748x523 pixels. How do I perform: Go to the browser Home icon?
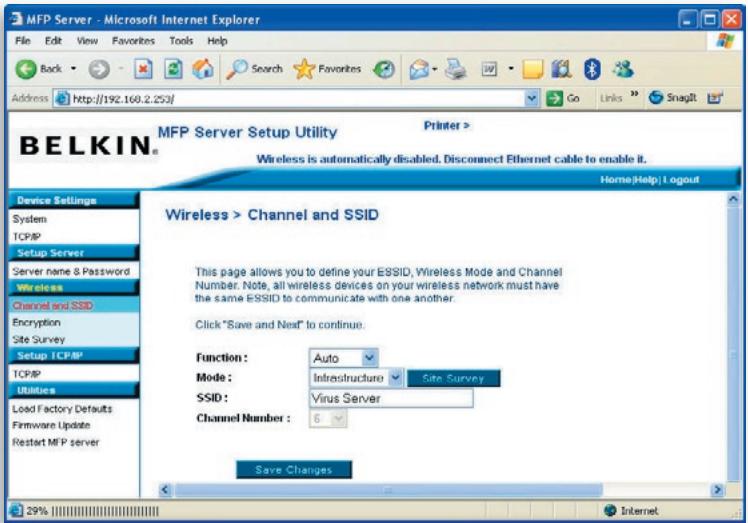[203, 69]
